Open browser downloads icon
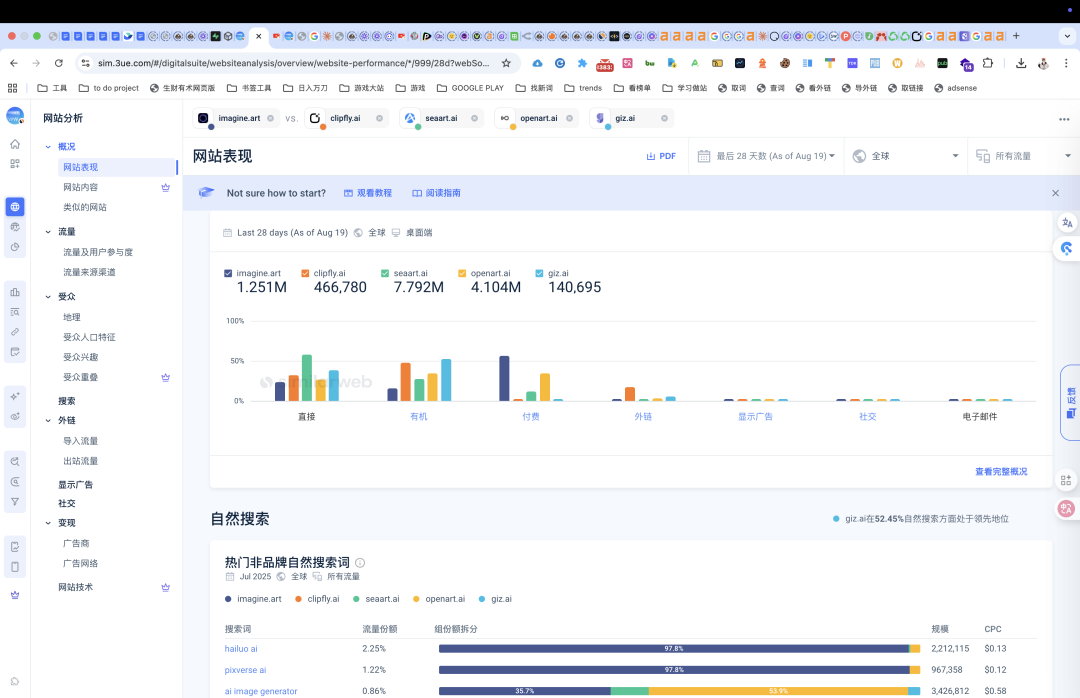Image resolution: width=1080 pixels, height=698 pixels. pos(1021,63)
